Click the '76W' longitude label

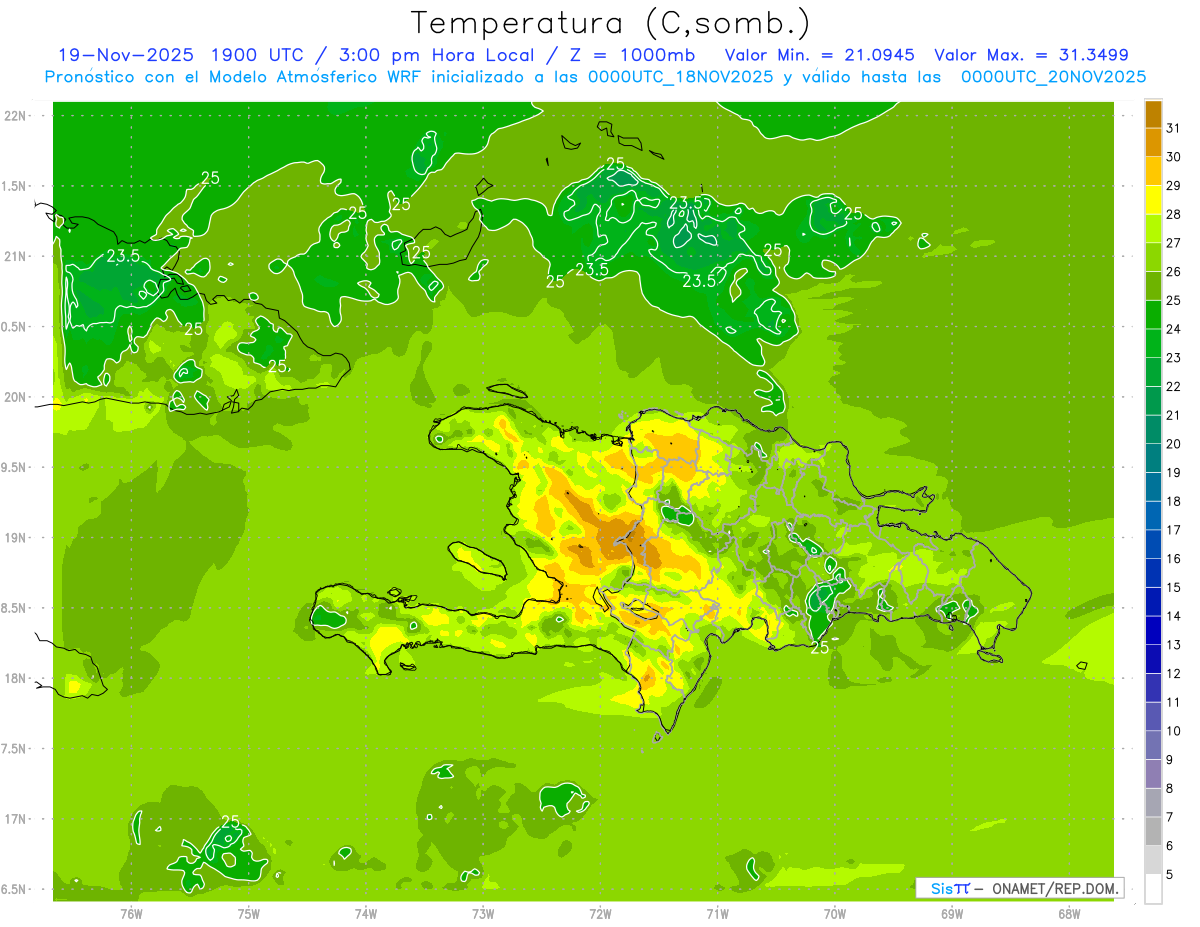pos(131,913)
